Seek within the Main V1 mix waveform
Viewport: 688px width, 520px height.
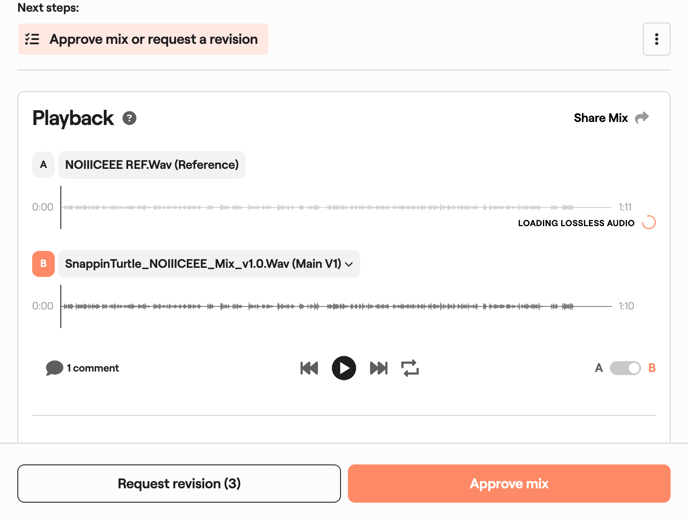pyautogui.click(x=330, y=306)
